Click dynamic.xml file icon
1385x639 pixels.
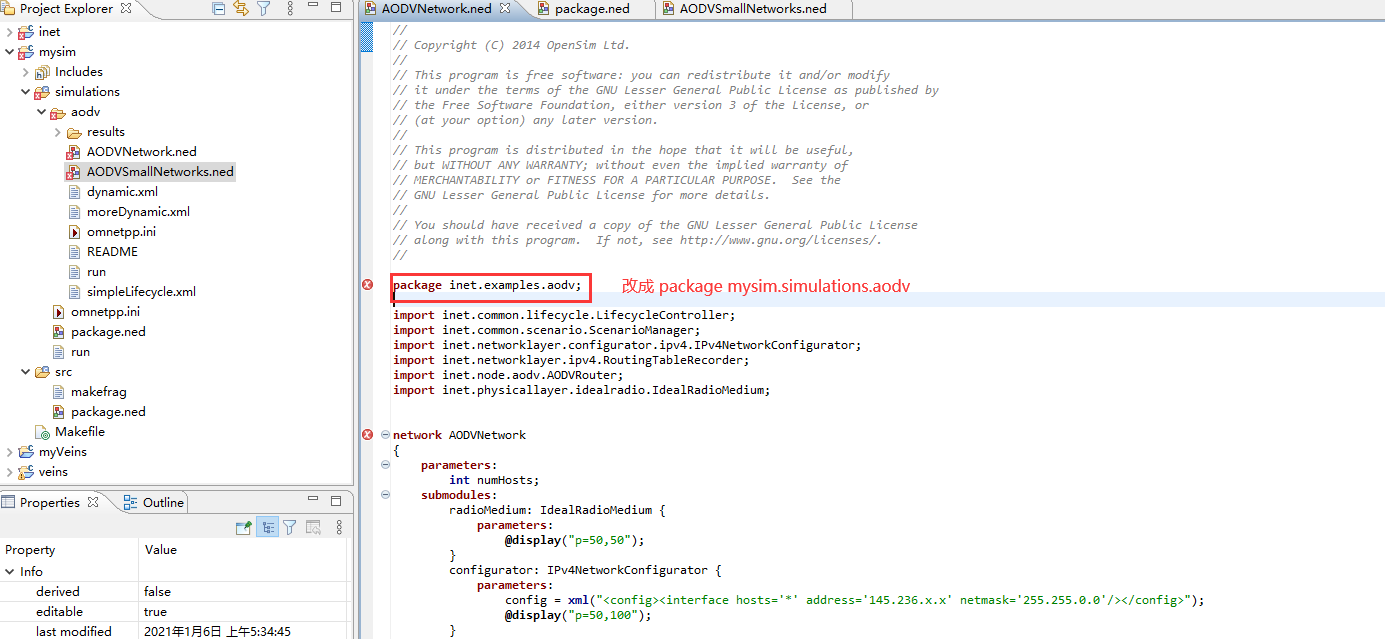(x=75, y=192)
